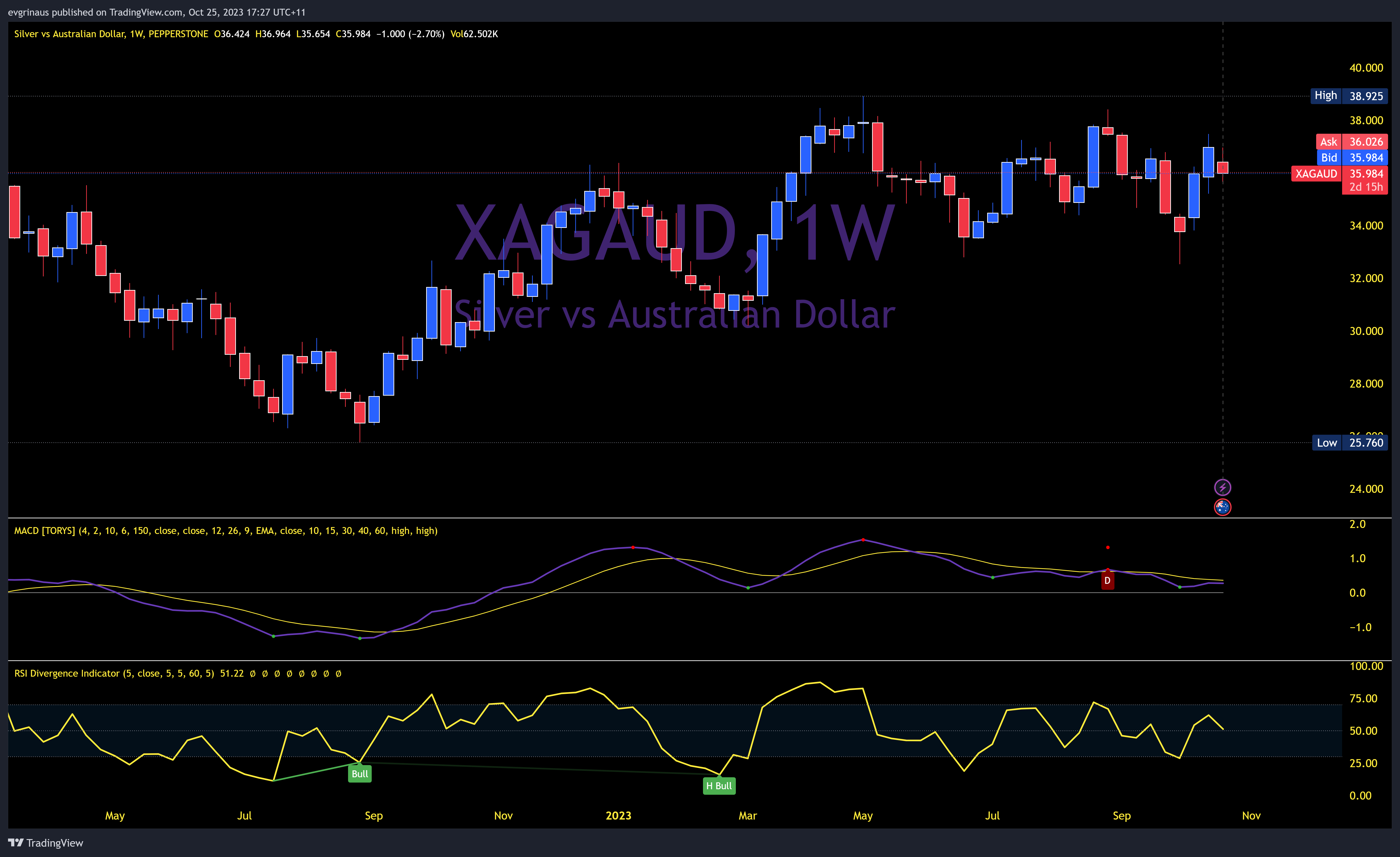Click the RSI Divergence Indicator legend

(114, 673)
